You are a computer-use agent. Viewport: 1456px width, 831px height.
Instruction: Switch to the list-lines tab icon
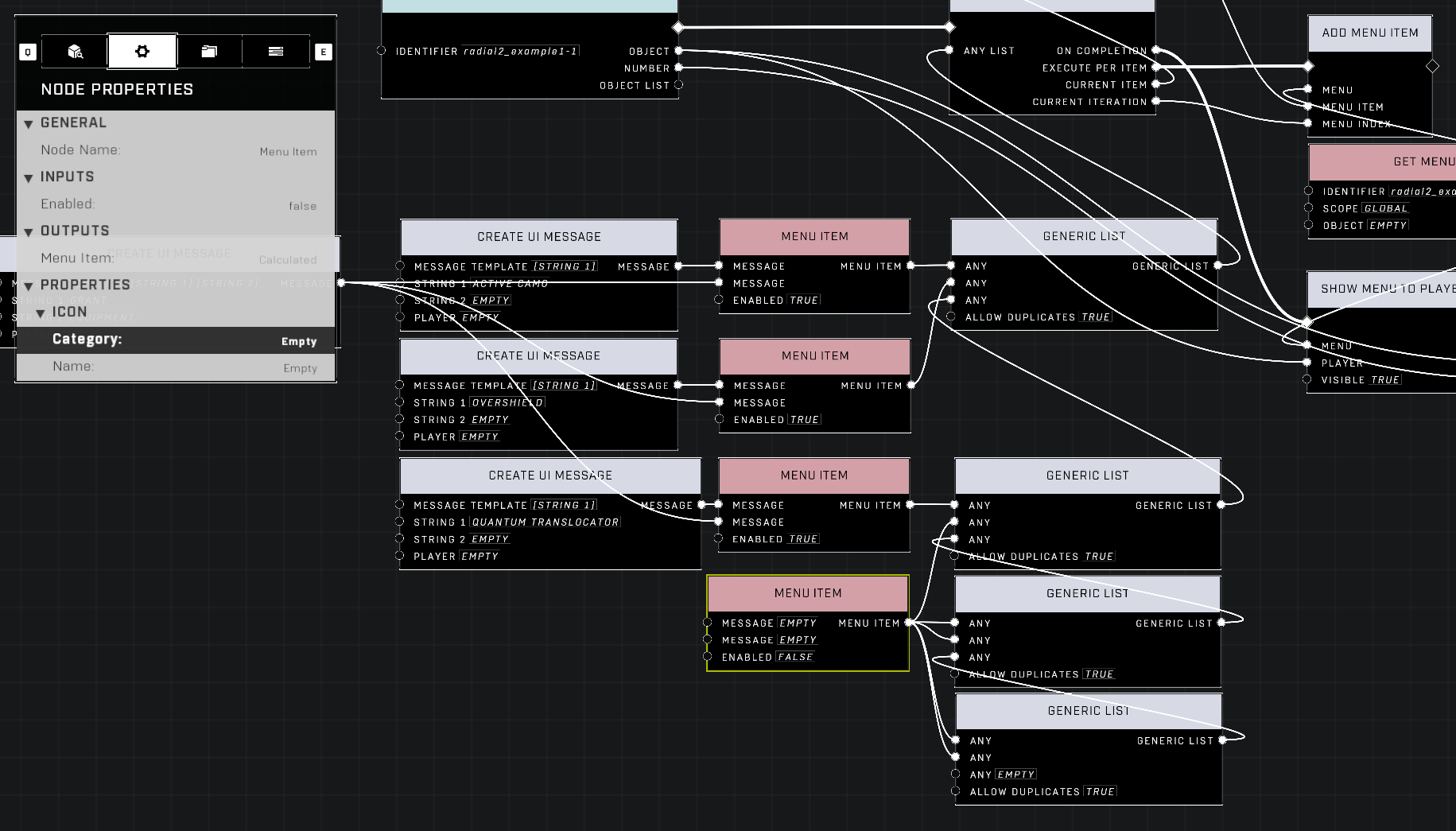tap(276, 52)
